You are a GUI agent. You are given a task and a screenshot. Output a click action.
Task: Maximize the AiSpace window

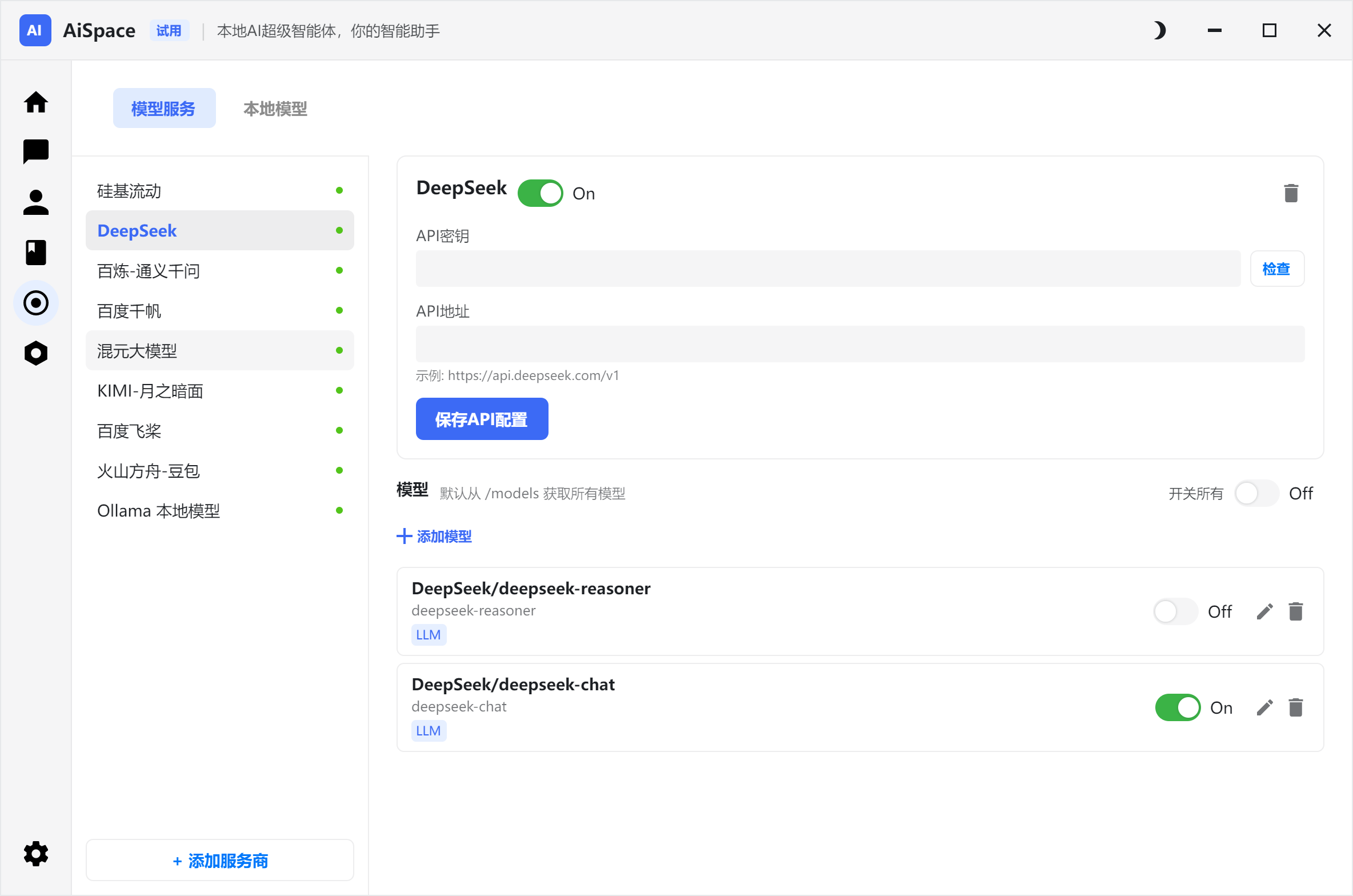(x=1270, y=30)
